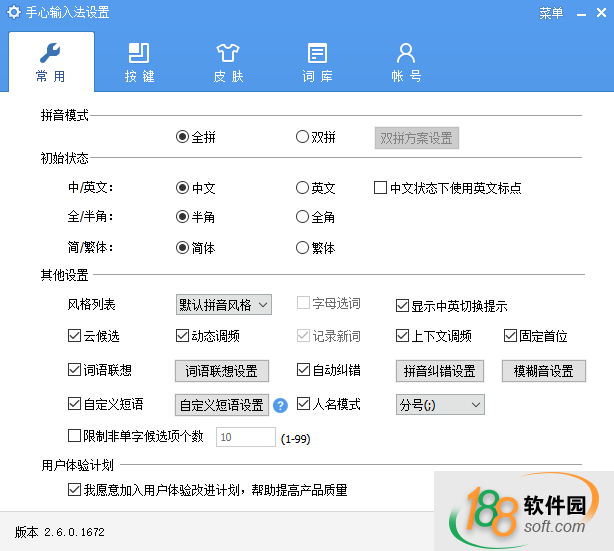The width and height of the screenshot is (614, 551).
Task: Choose 繁体 traditional Chinese option
Action: (x=303, y=248)
